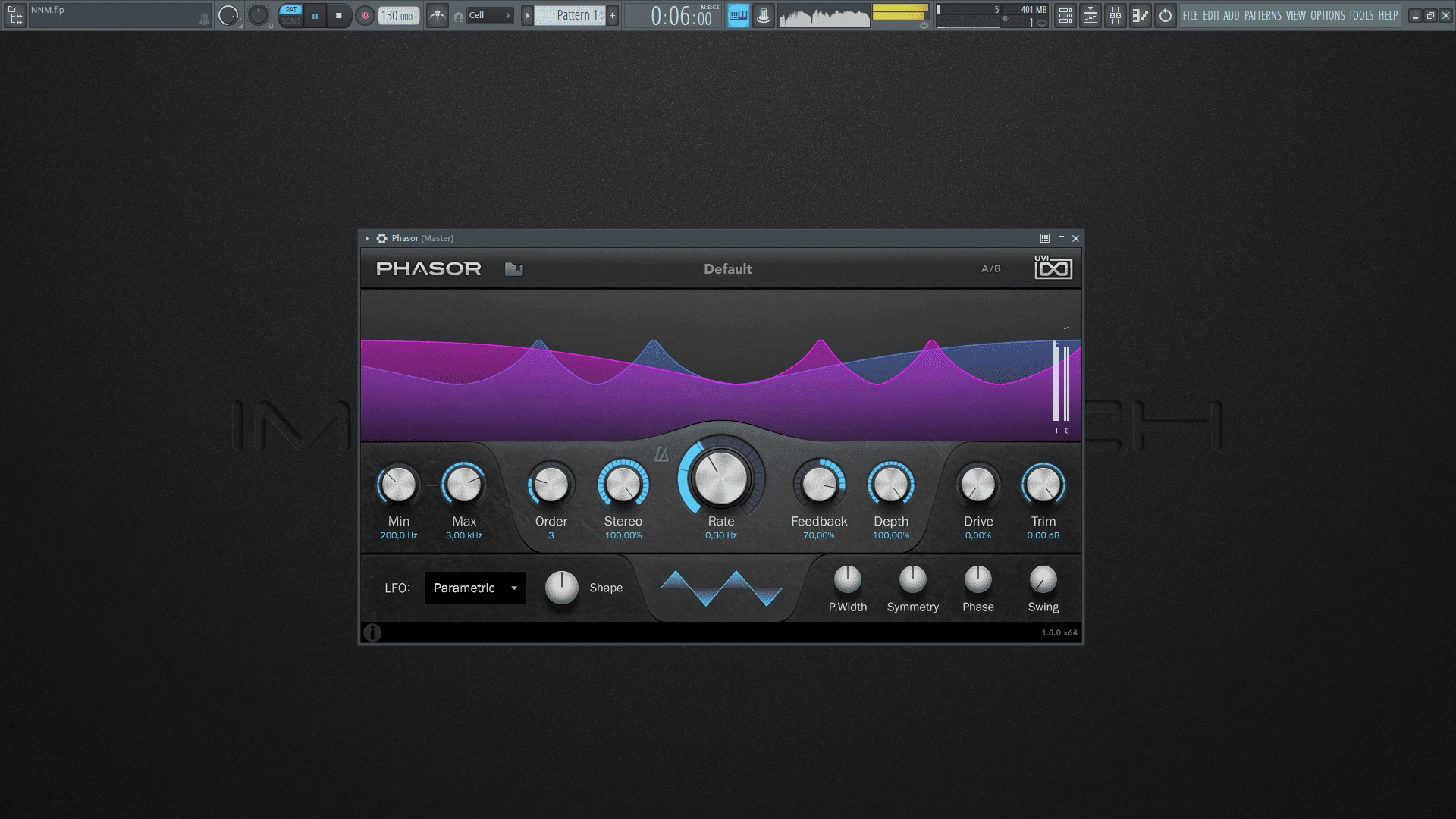Image resolution: width=1456 pixels, height=819 pixels.
Task: Click the Default preset name
Action: point(728,269)
